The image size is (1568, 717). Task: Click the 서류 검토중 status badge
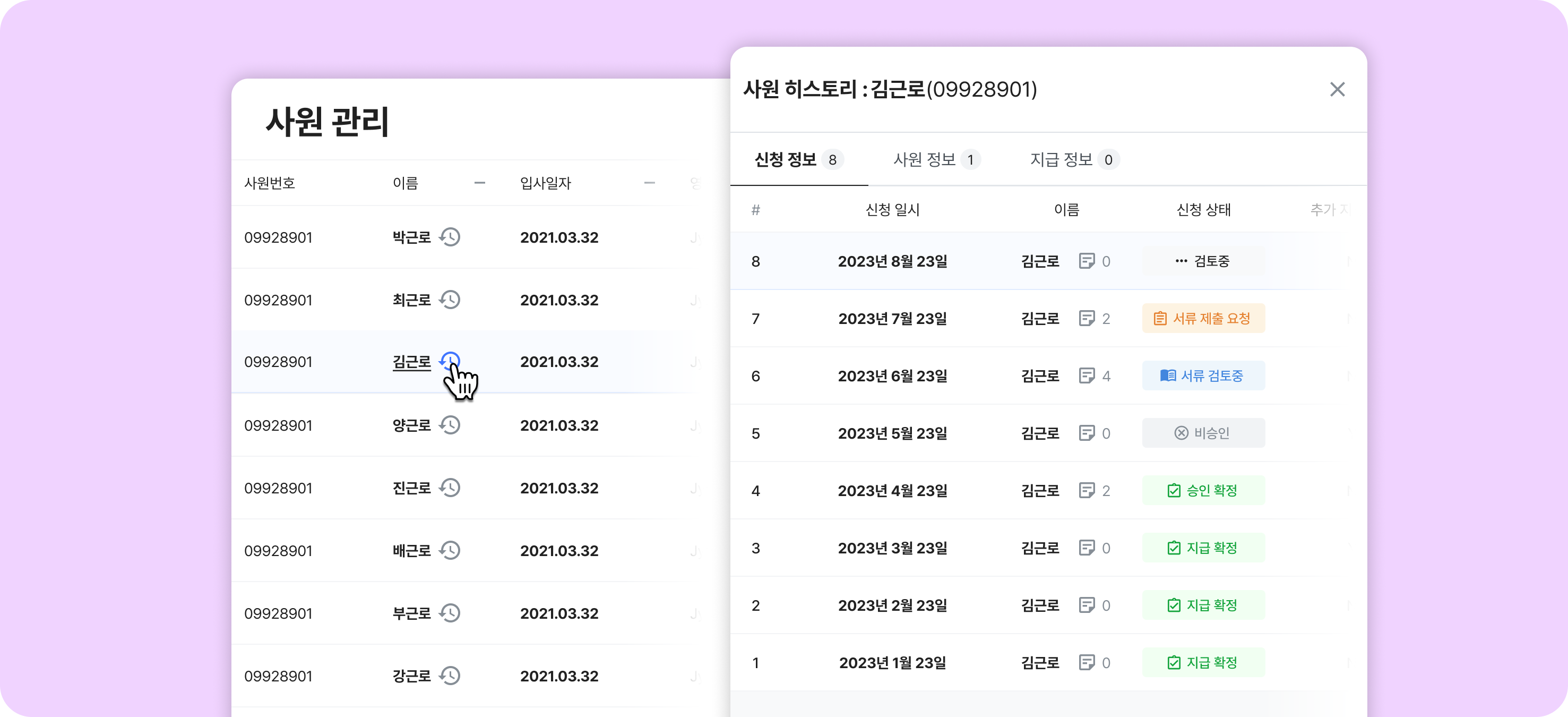(1203, 376)
